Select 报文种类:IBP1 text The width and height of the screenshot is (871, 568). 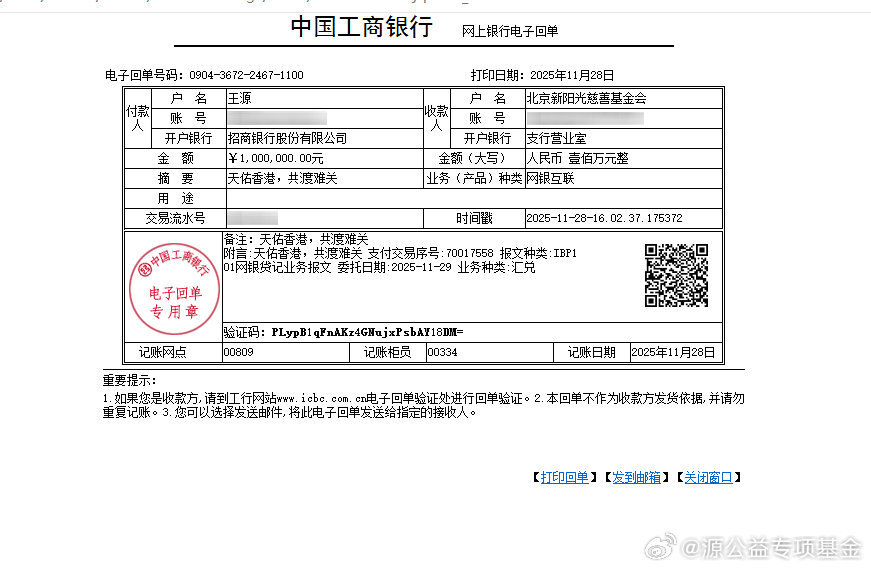coord(538,253)
